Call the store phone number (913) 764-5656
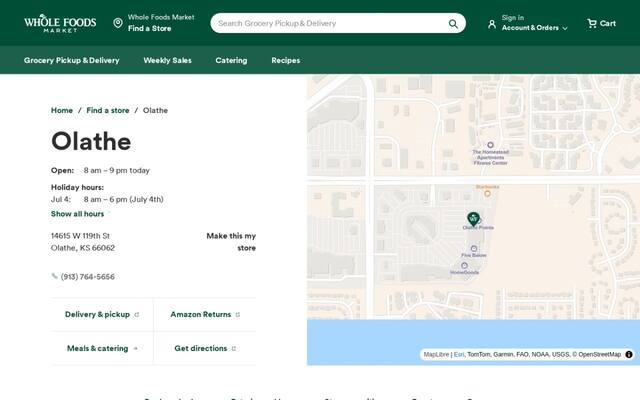This screenshot has height=400, width=640. [x=87, y=277]
